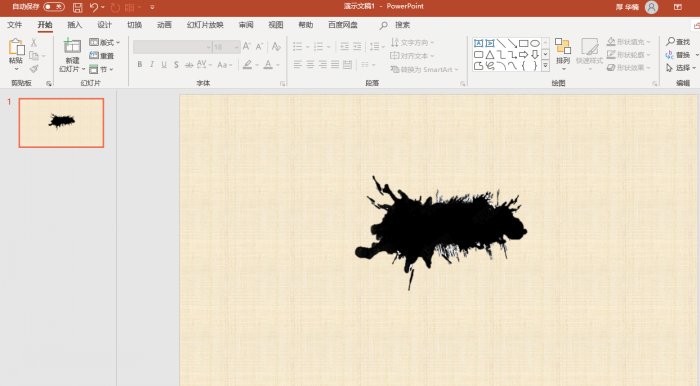Click the Find button in editing group
Image resolution: width=700 pixels, height=386 pixels.
tap(678, 42)
